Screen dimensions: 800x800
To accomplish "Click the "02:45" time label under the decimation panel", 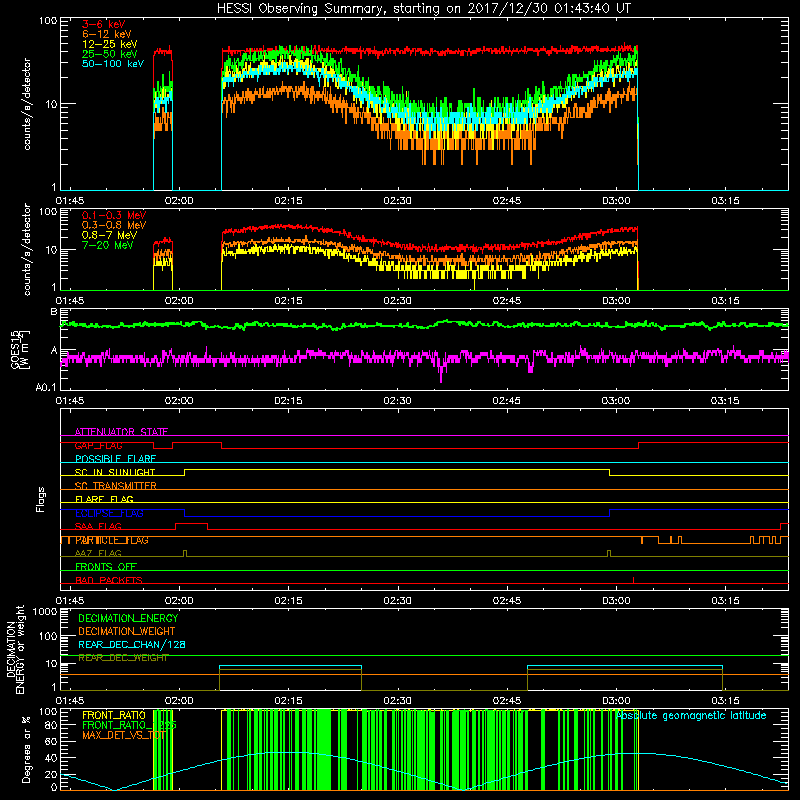I will [507, 701].
